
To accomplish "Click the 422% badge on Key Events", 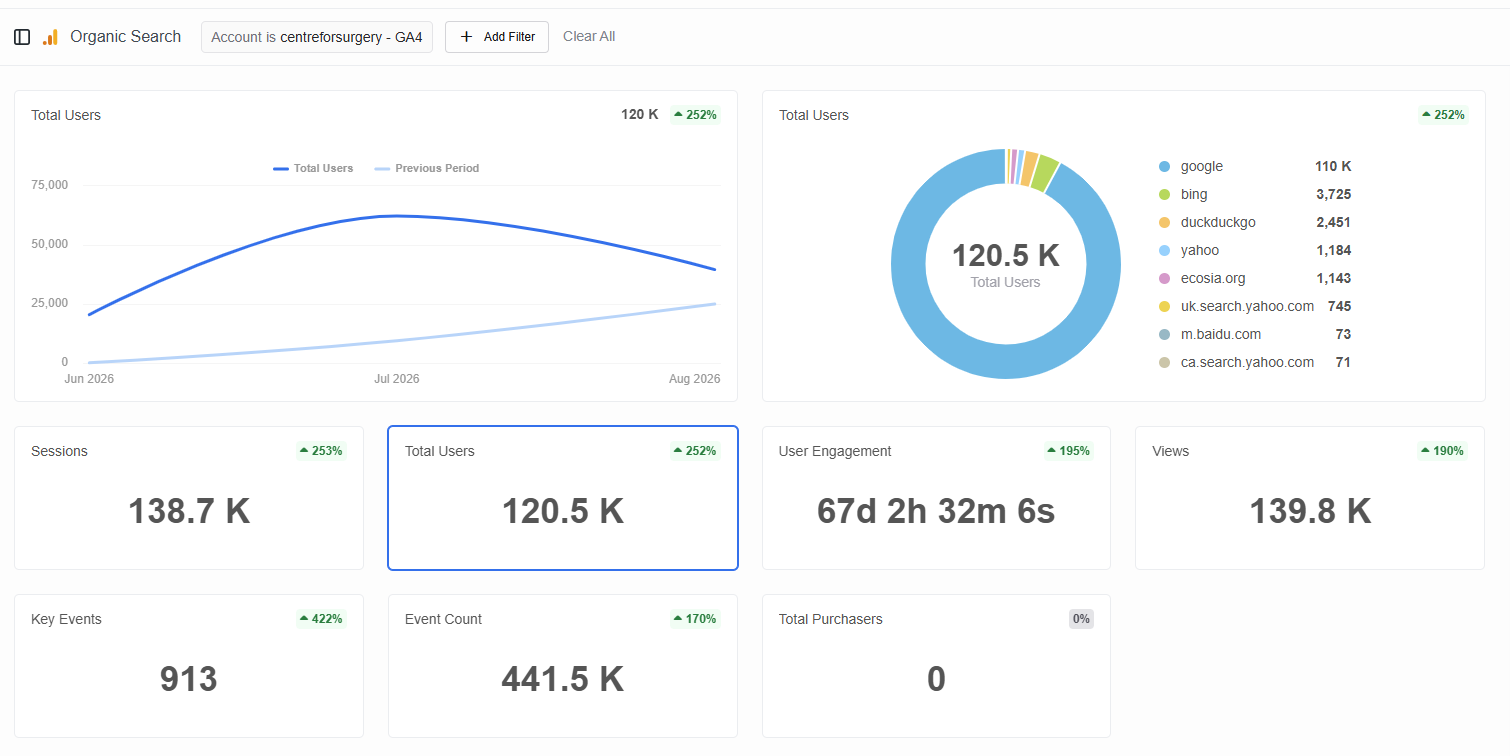I will point(321,619).
